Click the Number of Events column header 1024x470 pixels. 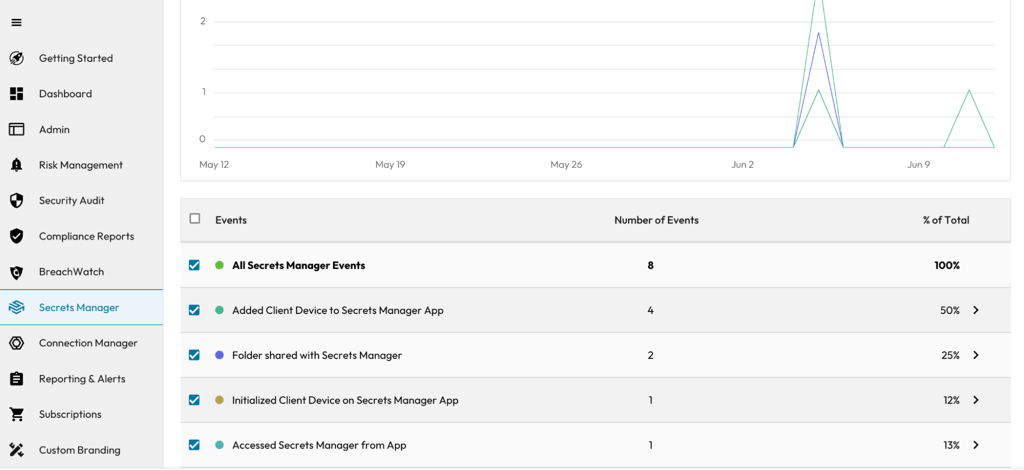656,220
